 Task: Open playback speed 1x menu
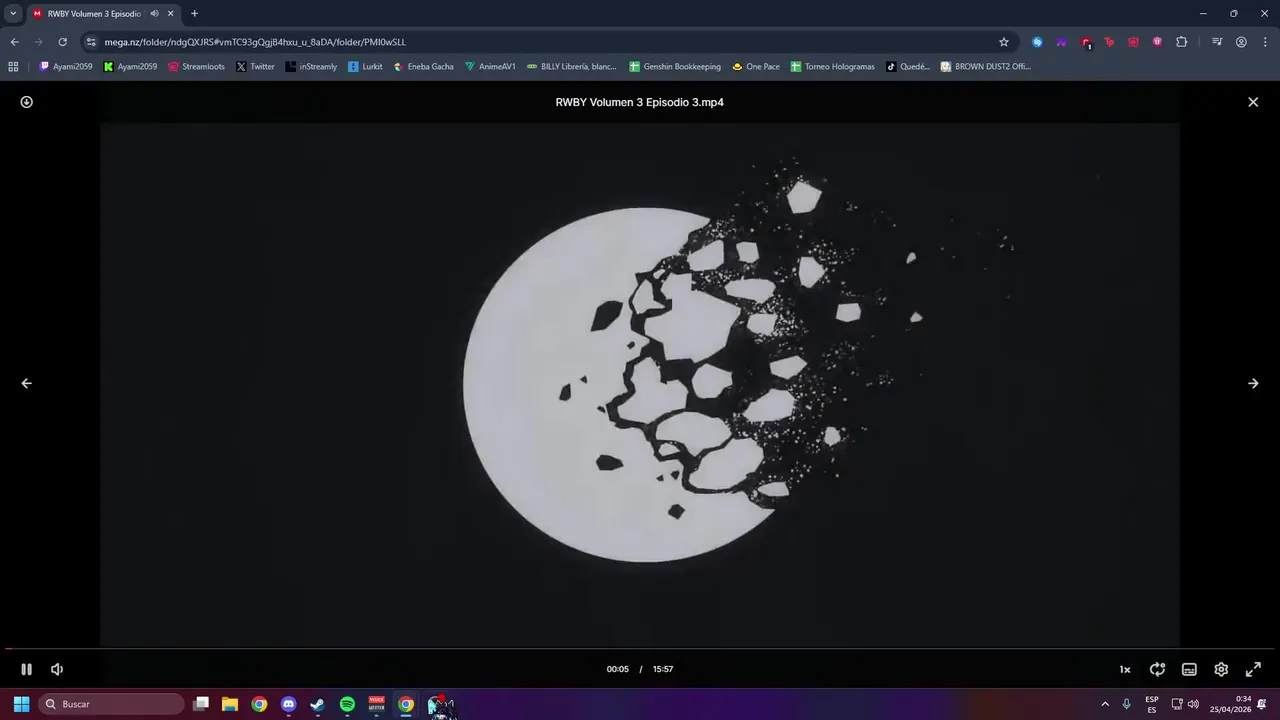point(1125,669)
